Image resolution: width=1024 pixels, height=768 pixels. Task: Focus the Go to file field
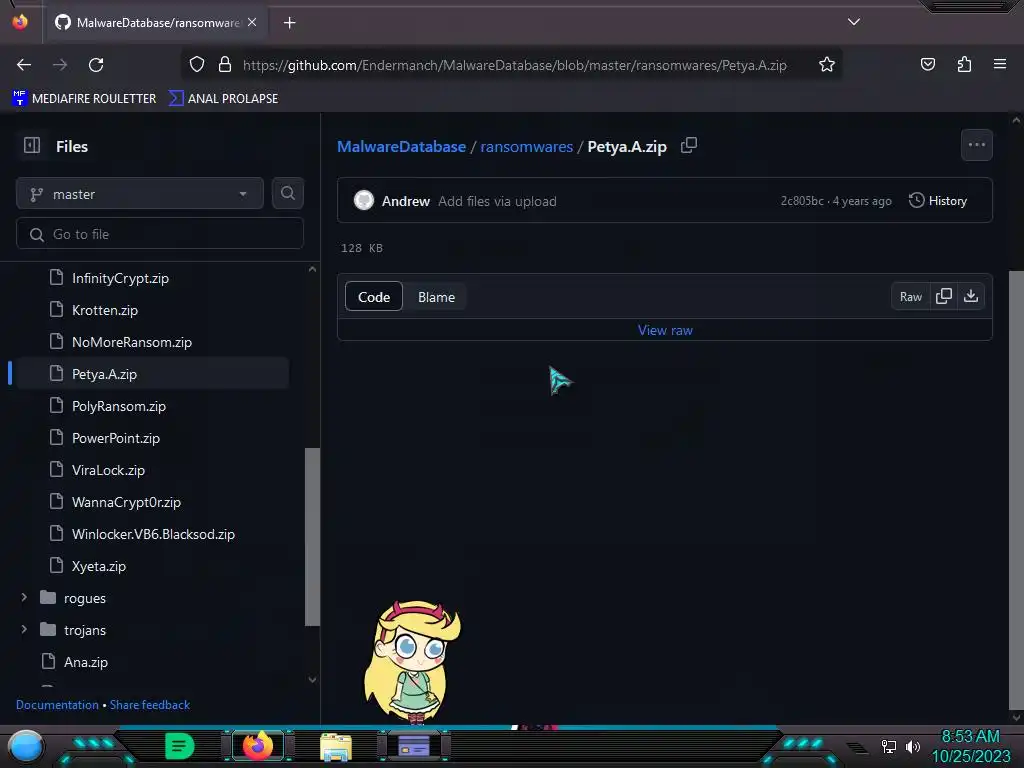(x=160, y=234)
